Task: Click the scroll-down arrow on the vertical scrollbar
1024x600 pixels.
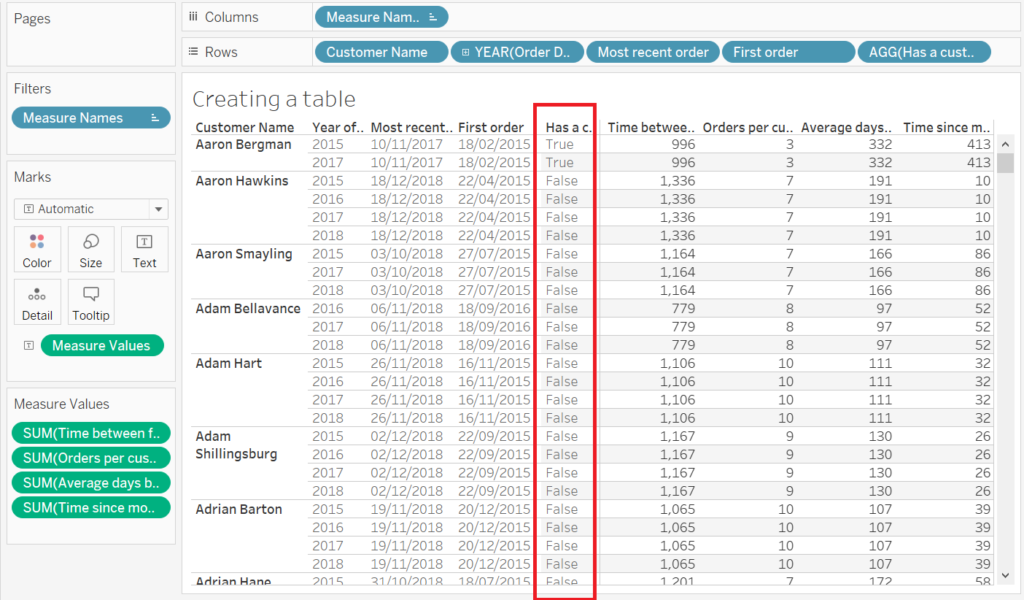Action: tap(1006, 574)
